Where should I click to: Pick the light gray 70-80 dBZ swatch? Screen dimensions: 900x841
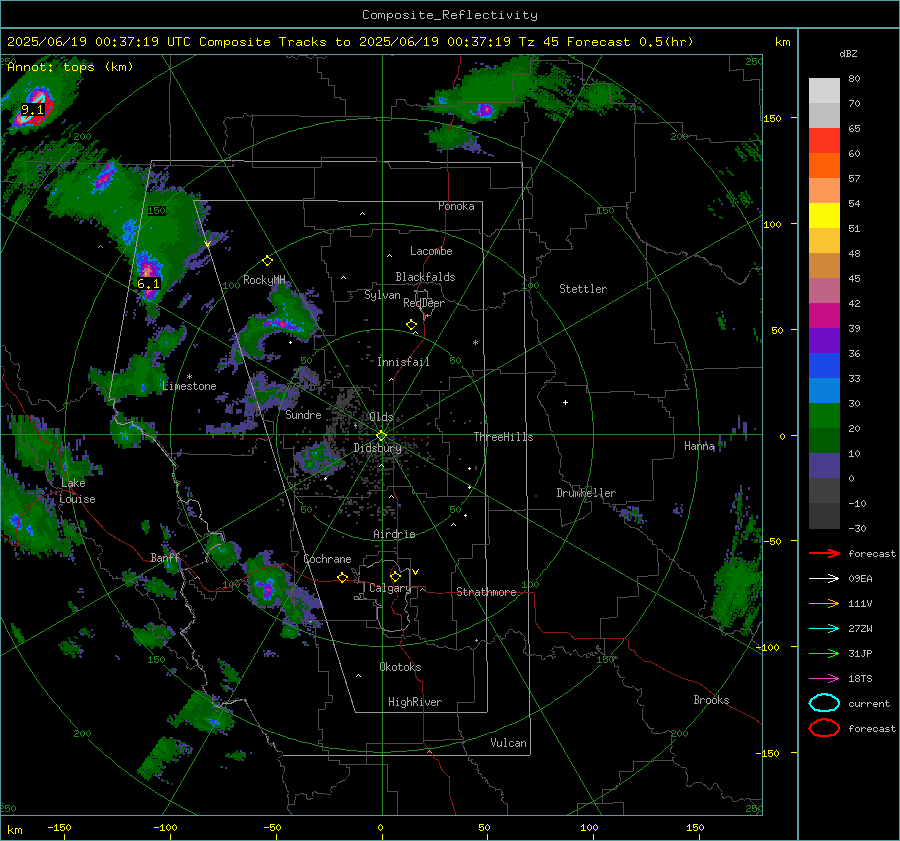point(824,90)
